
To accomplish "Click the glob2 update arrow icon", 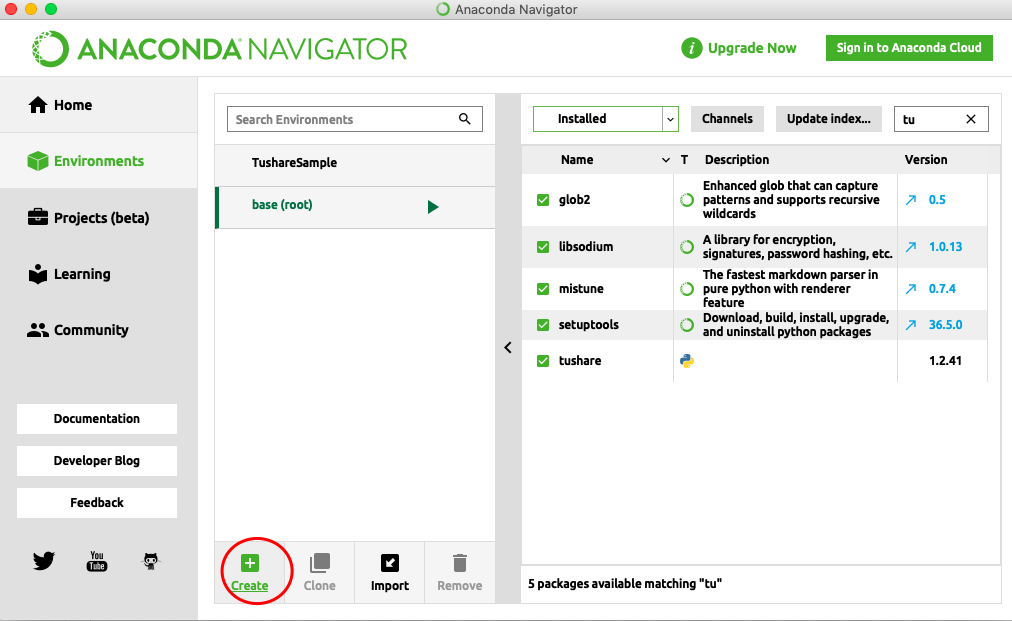I will pyautogui.click(x=911, y=200).
